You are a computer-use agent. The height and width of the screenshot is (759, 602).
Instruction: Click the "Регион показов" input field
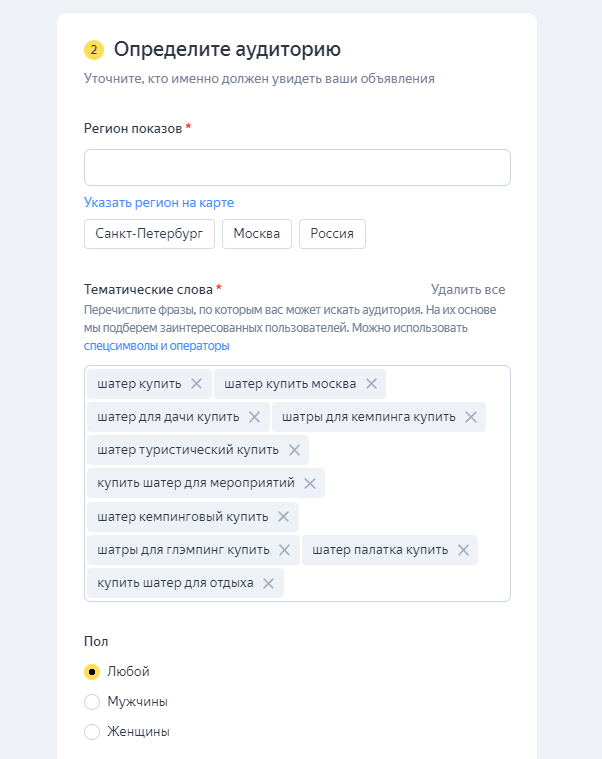[297, 167]
